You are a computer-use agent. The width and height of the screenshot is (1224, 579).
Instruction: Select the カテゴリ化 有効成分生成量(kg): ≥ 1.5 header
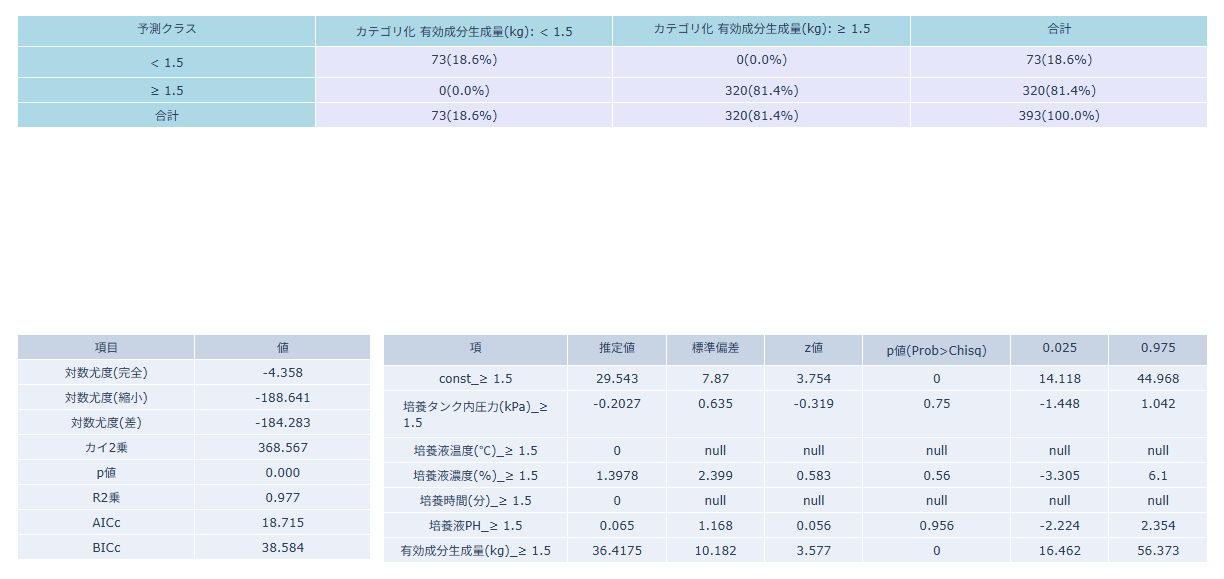coord(761,29)
